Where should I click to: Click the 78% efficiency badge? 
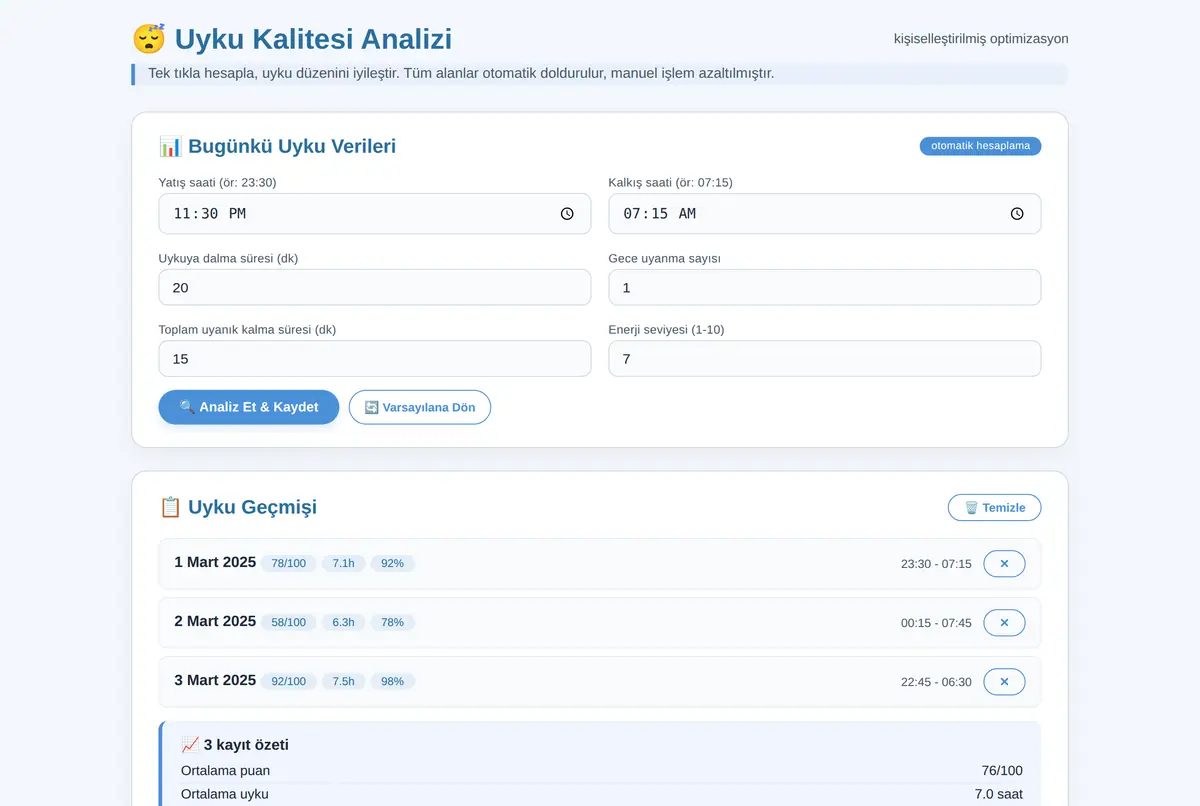click(393, 623)
